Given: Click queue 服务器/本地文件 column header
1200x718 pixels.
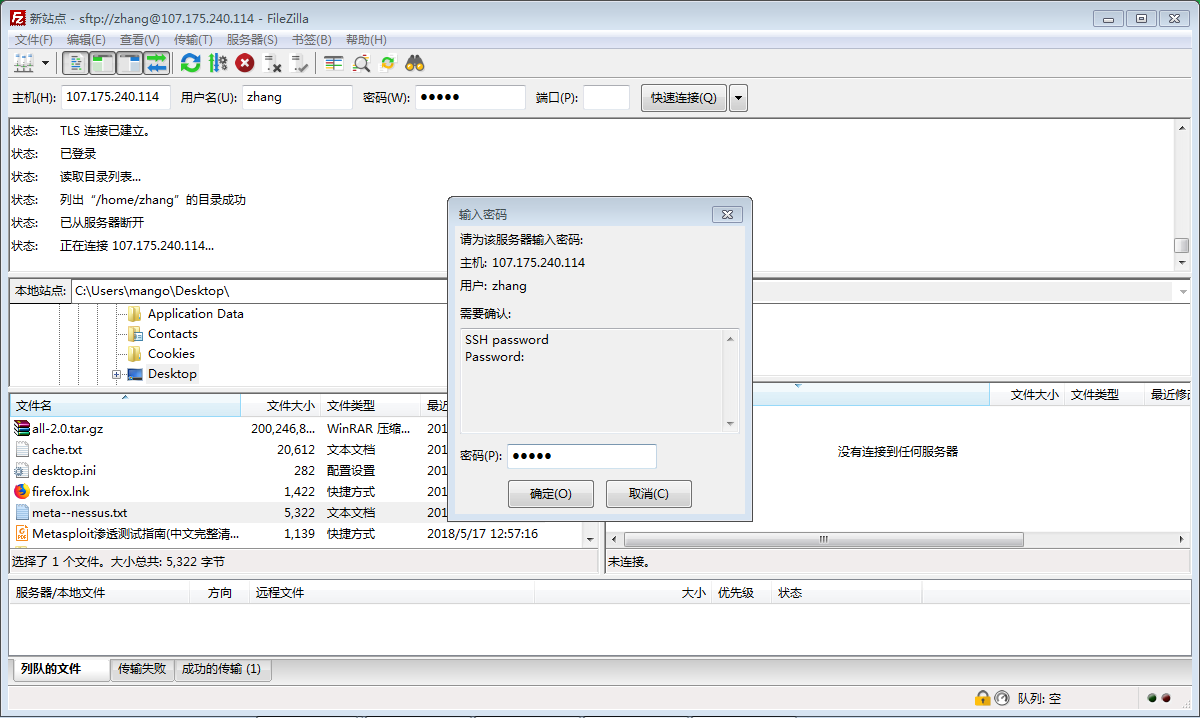Looking at the screenshot, I should tap(100, 593).
